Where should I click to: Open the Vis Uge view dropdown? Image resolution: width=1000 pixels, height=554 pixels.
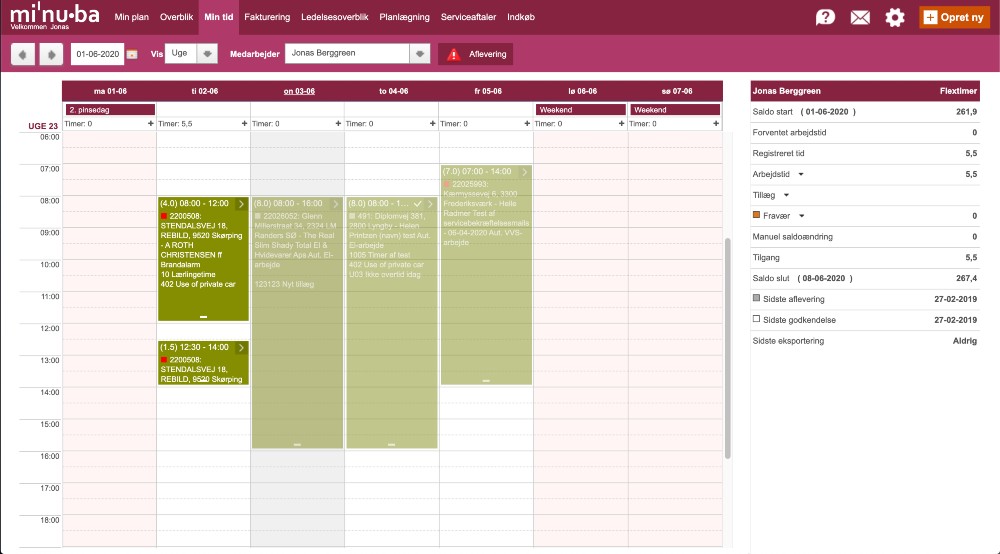pos(207,54)
